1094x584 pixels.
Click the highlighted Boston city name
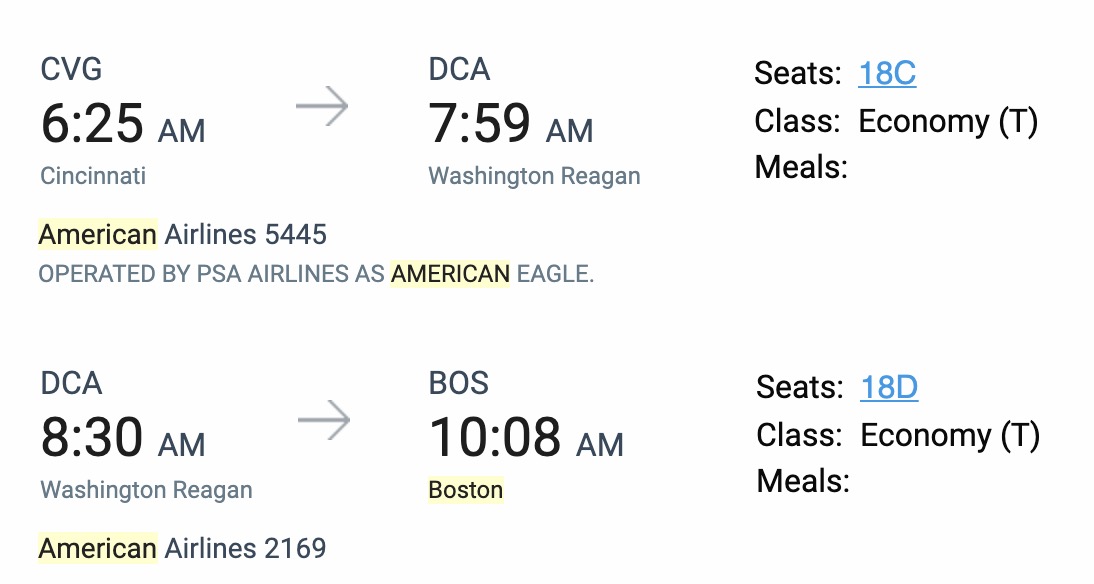[x=466, y=490]
